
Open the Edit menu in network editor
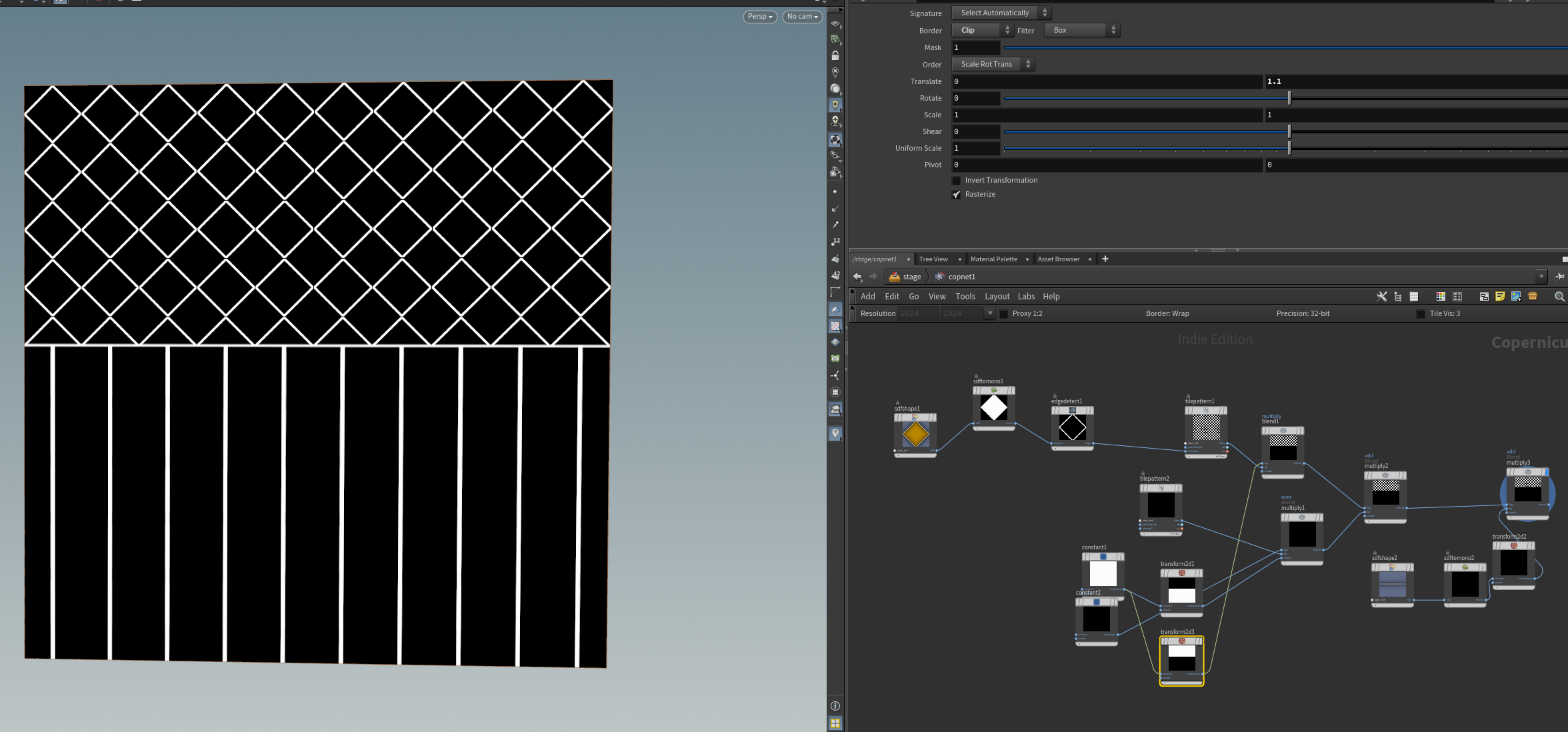(x=892, y=297)
